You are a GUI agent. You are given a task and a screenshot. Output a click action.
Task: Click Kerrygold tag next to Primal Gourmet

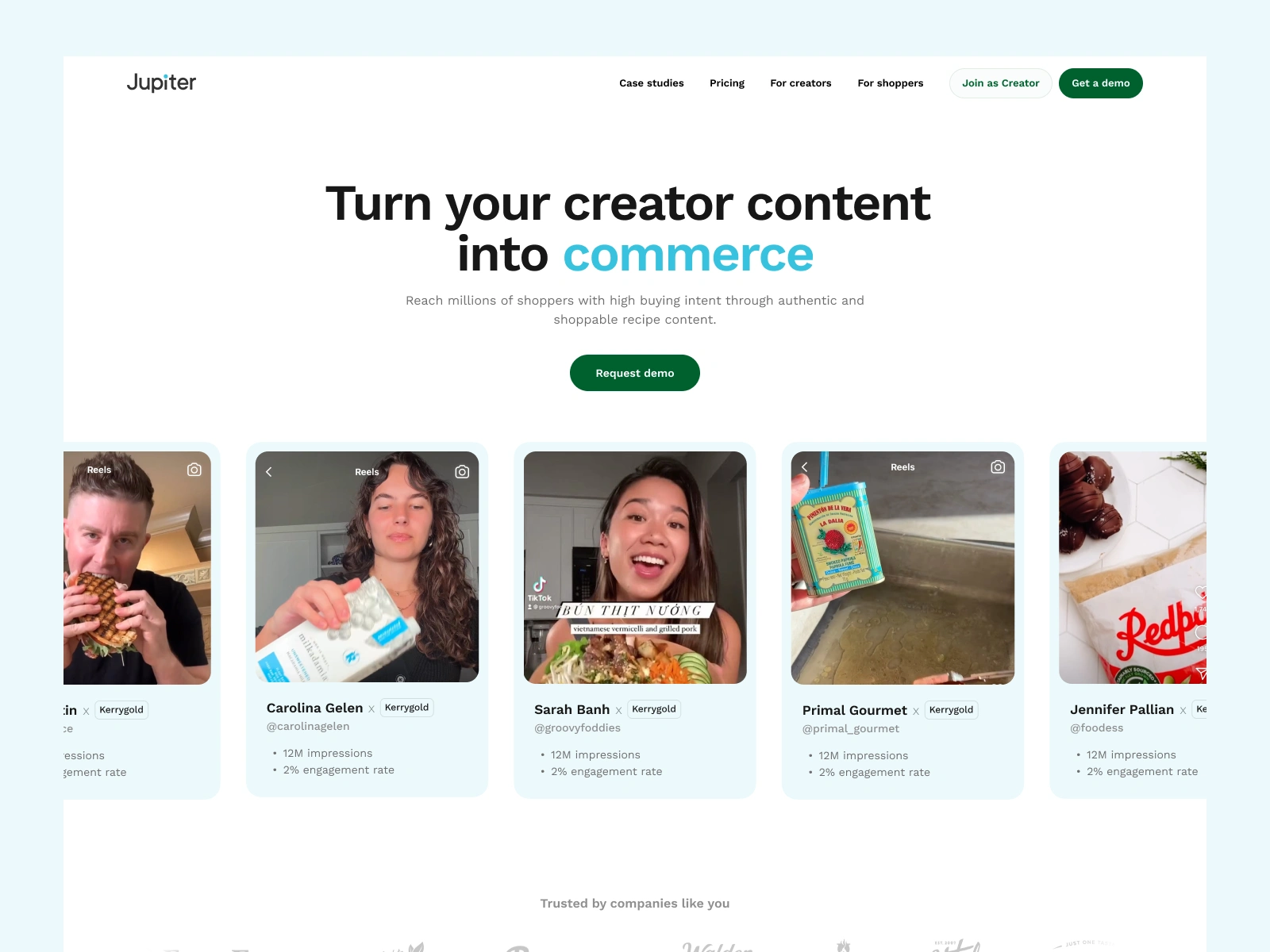(952, 710)
